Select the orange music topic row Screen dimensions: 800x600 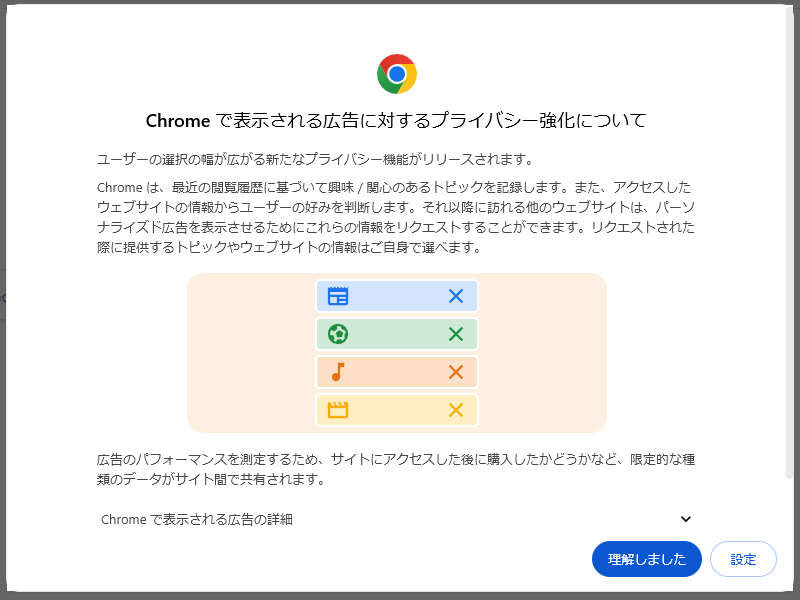[x=397, y=372]
